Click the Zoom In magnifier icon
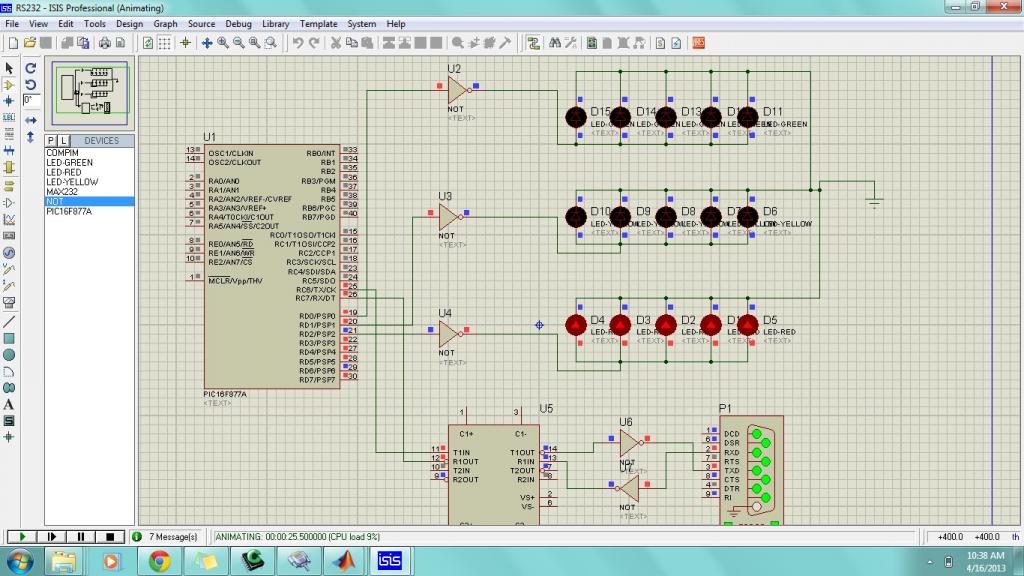Image resolution: width=1024 pixels, height=576 pixels. [x=223, y=43]
